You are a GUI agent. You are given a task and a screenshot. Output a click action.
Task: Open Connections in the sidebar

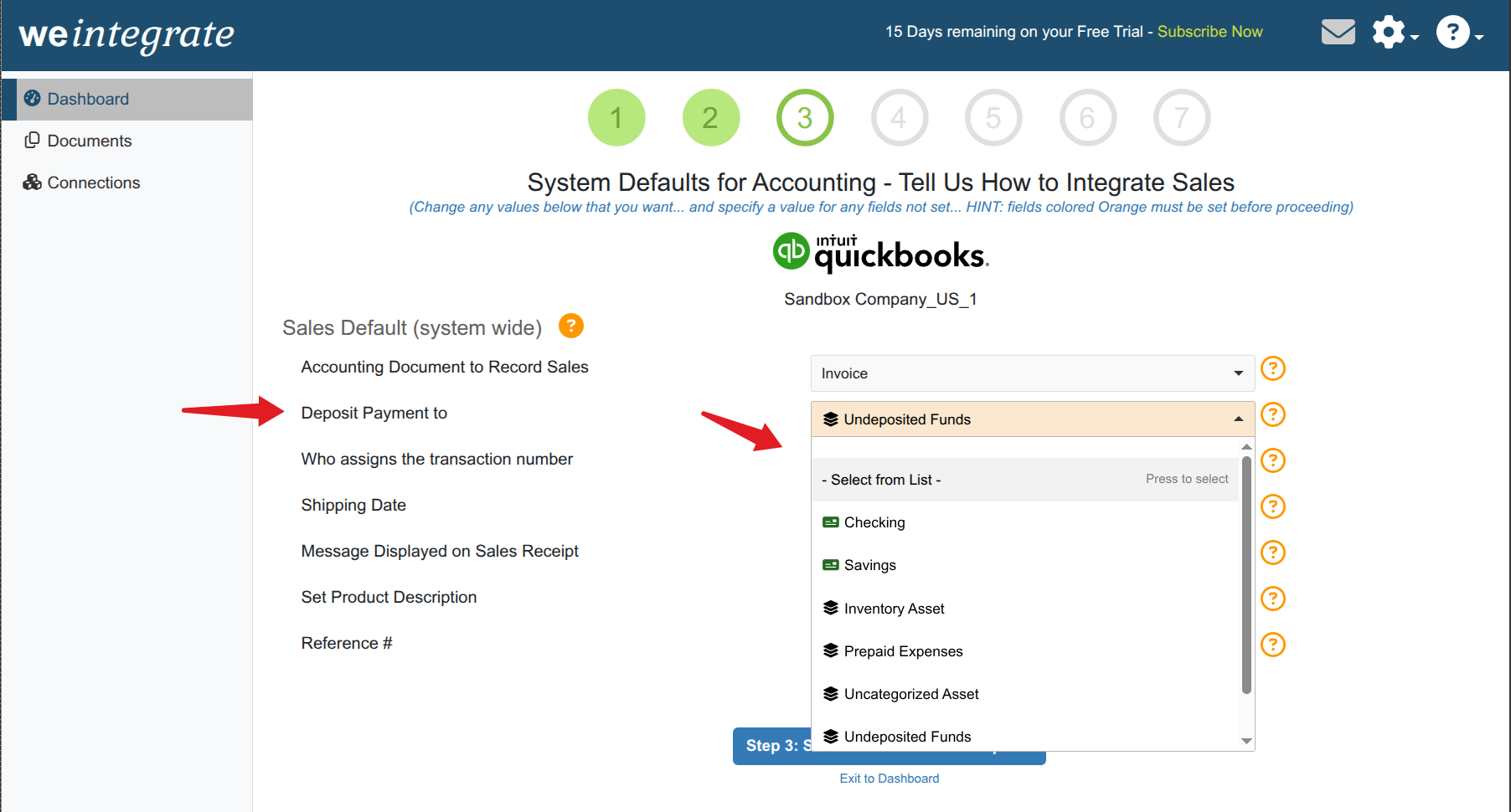(93, 182)
